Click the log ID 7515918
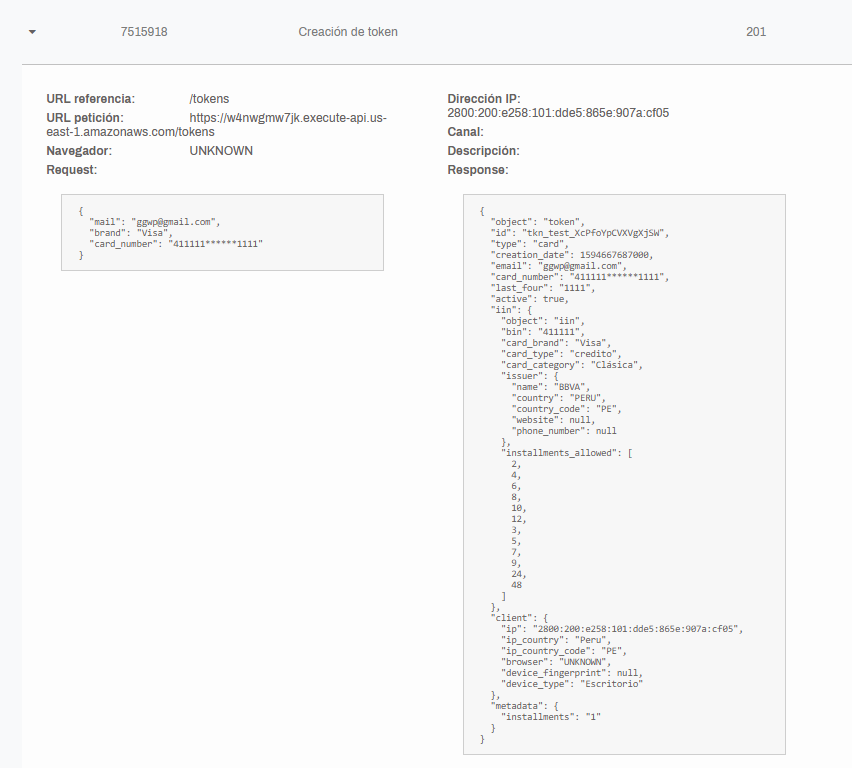This screenshot has height=768, width=852. click(x=144, y=32)
